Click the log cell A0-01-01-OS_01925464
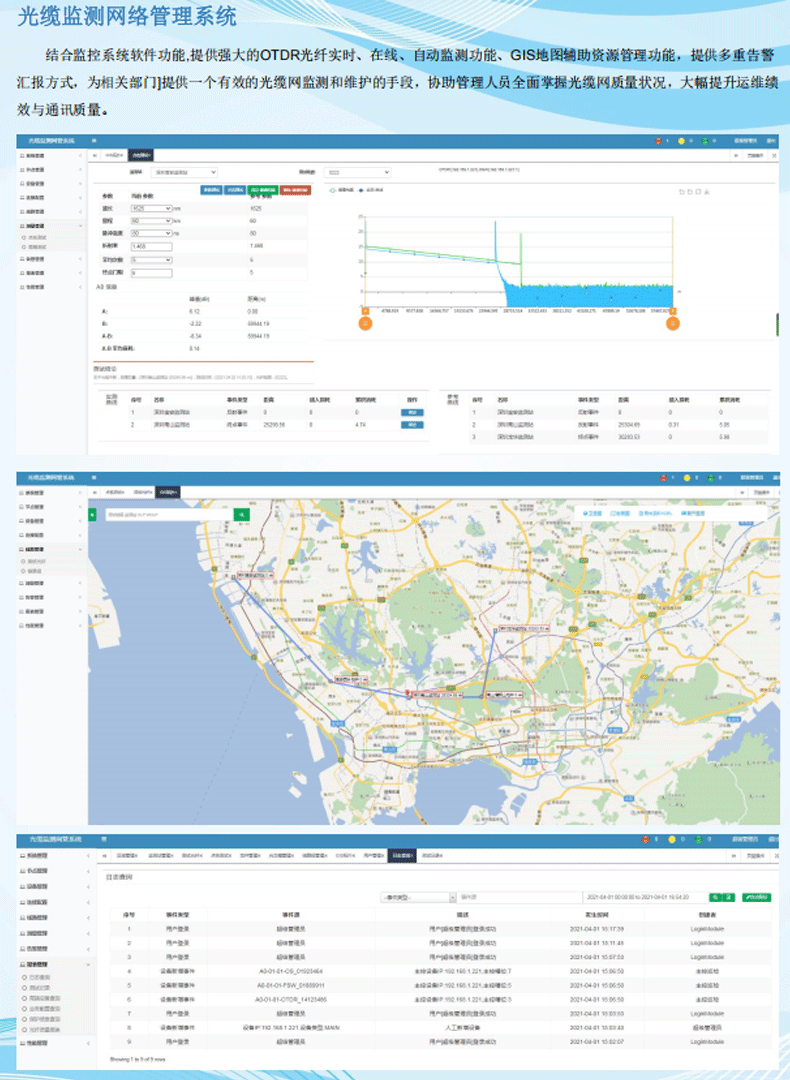Viewport: 790px width, 1080px height. pos(290,971)
